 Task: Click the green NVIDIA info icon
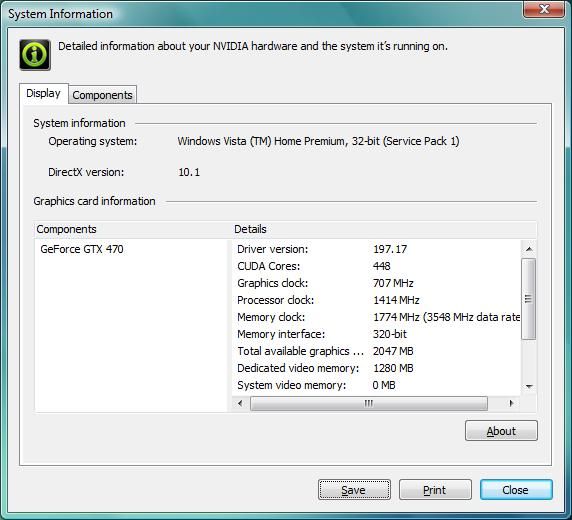[35, 55]
